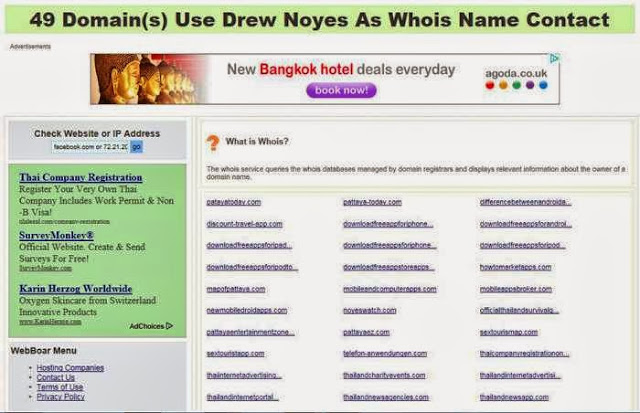640x413 pixels.
Task: Open the thailandnewsagencies.com link
Action: pyautogui.click(x=386, y=397)
